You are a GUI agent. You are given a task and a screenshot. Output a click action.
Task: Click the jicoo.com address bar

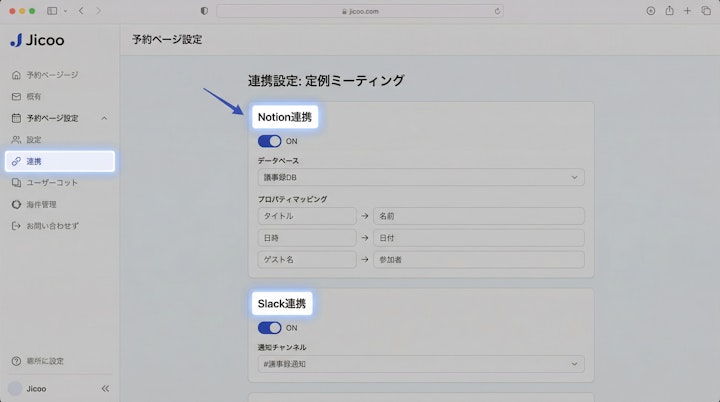[x=360, y=11]
